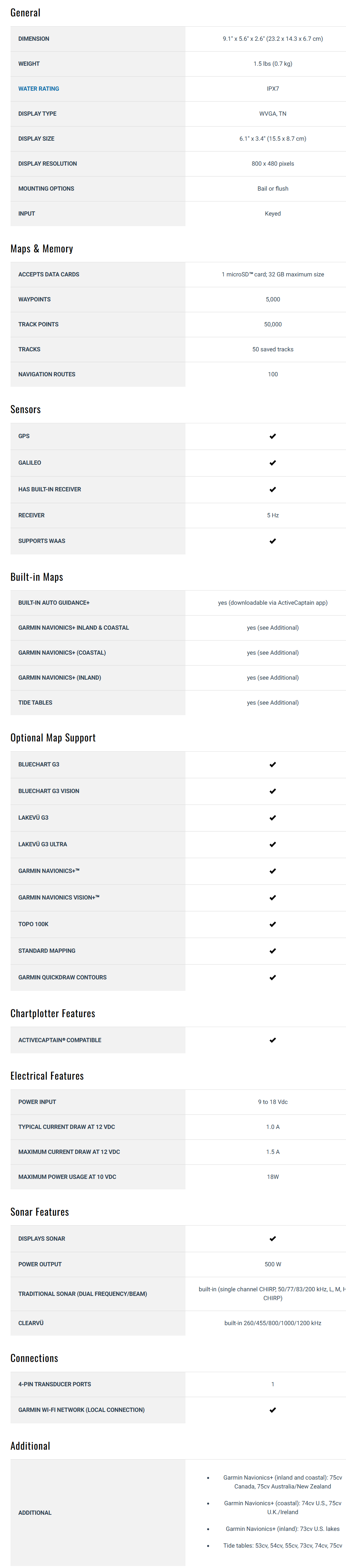Click the Power Input row label
This screenshot has width=346, height=1568.
pyautogui.click(x=37, y=1102)
